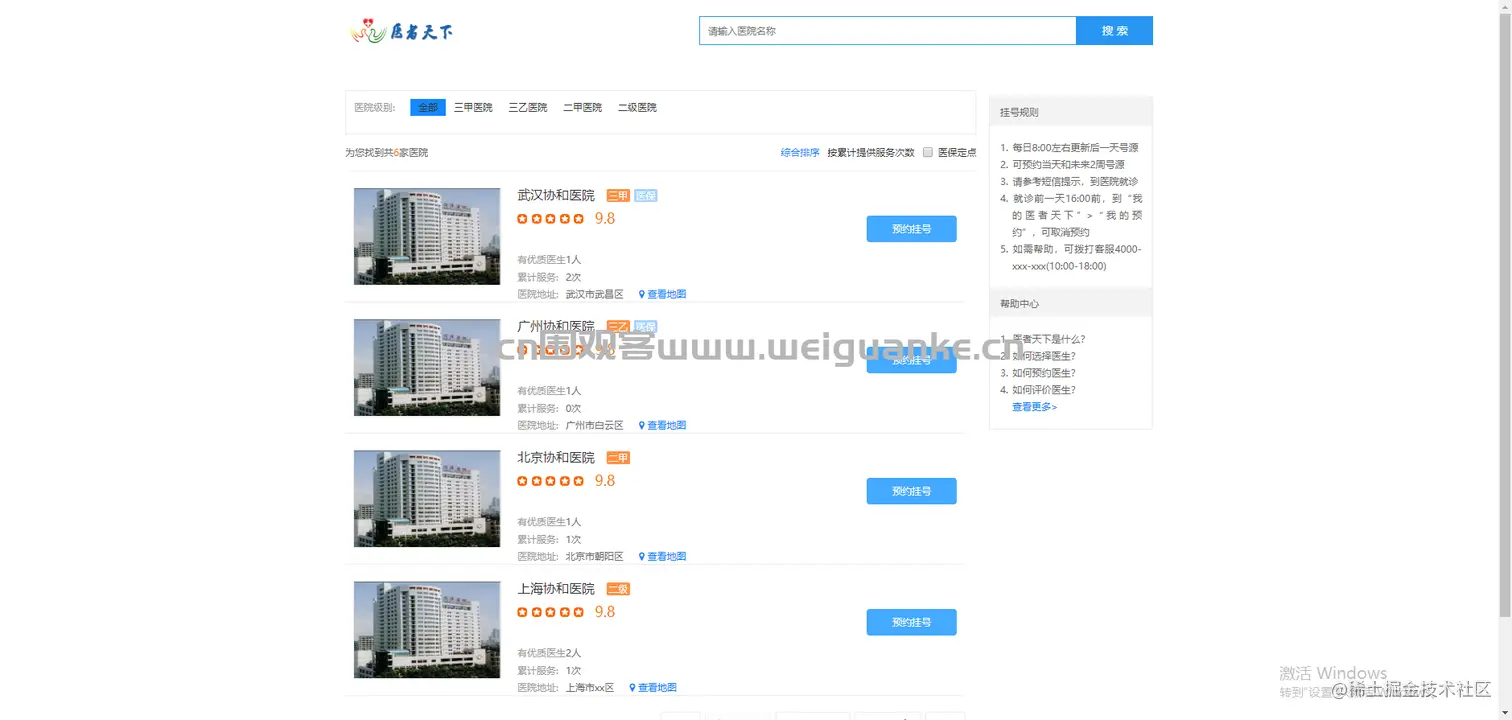Viewport: 1512px width, 720px height.
Task: Open help item 医者天下是什么?
Action: [x=1048, y=339]
